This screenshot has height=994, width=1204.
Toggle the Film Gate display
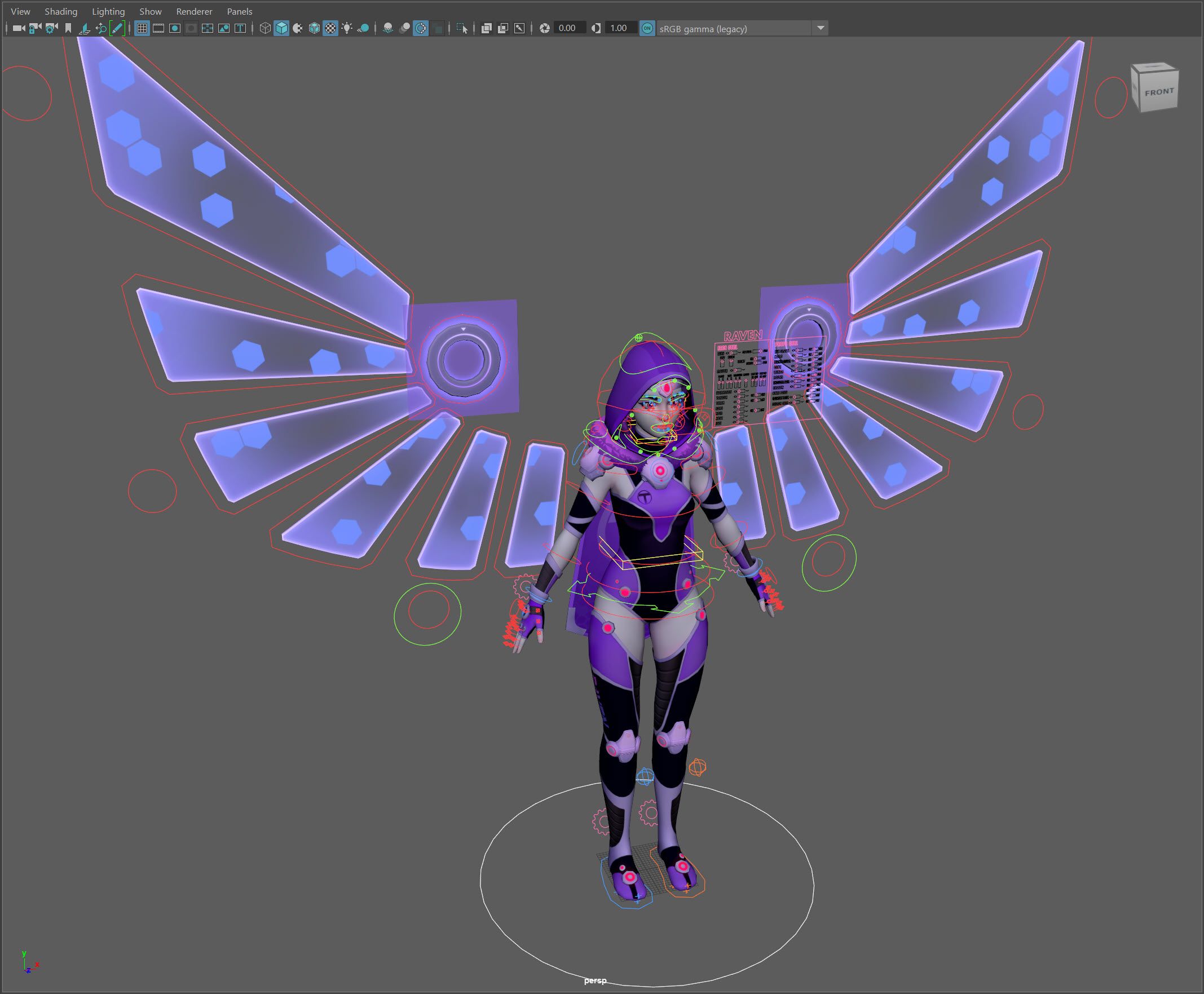(x=158, y=28)
